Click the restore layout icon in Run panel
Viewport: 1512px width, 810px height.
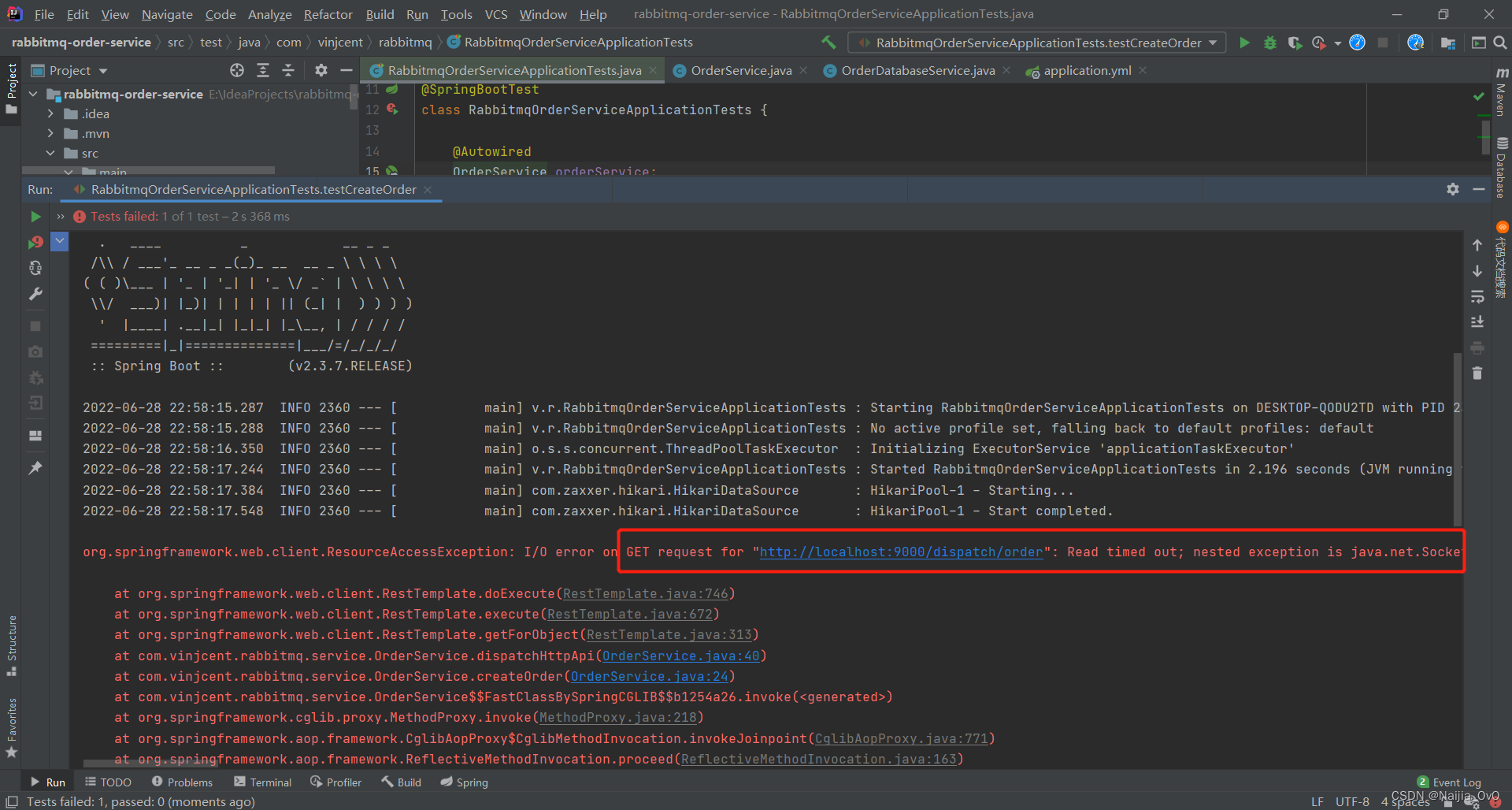coord(35,435)
